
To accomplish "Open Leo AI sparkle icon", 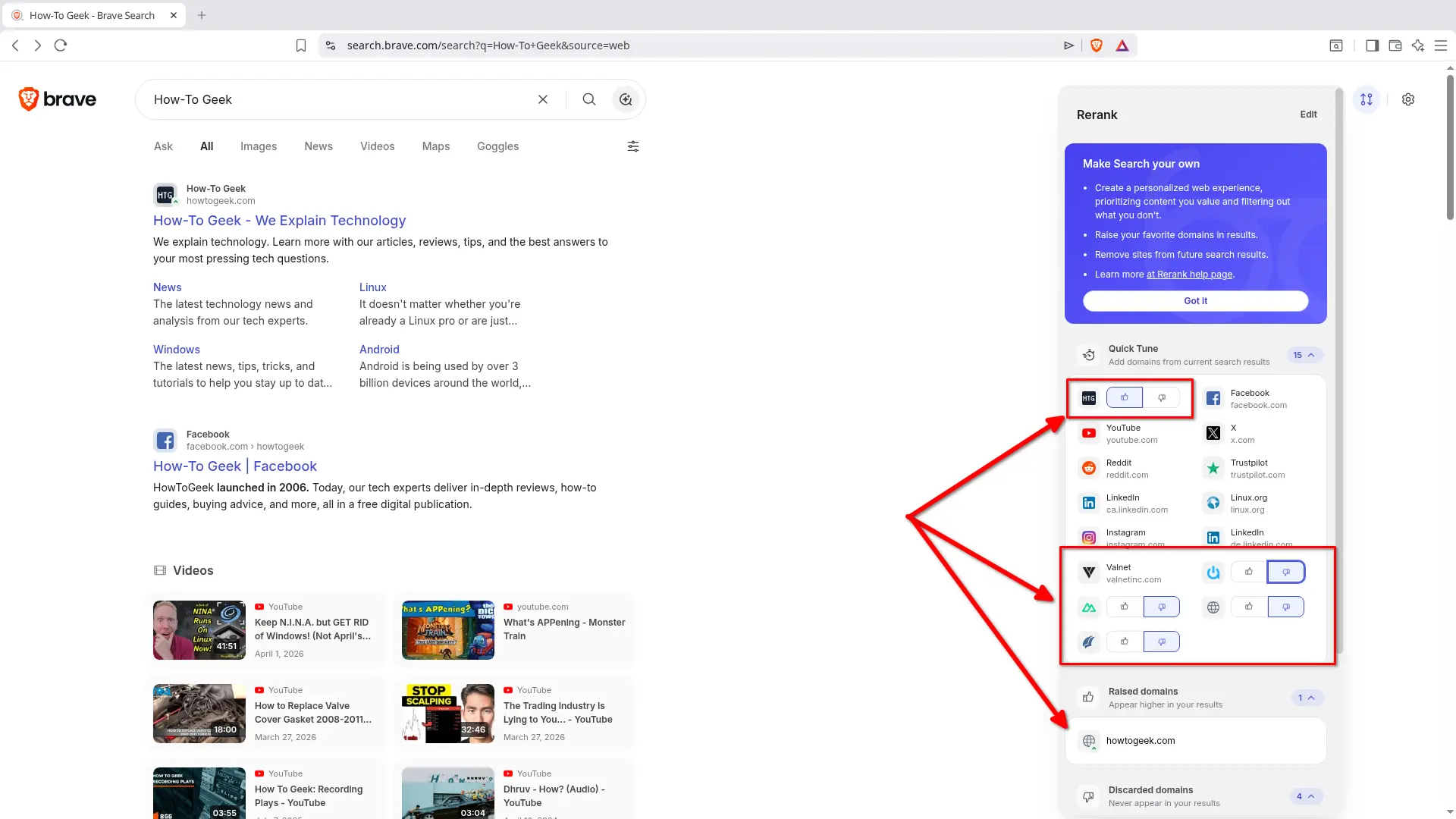I will click(x=1418, y=45).
